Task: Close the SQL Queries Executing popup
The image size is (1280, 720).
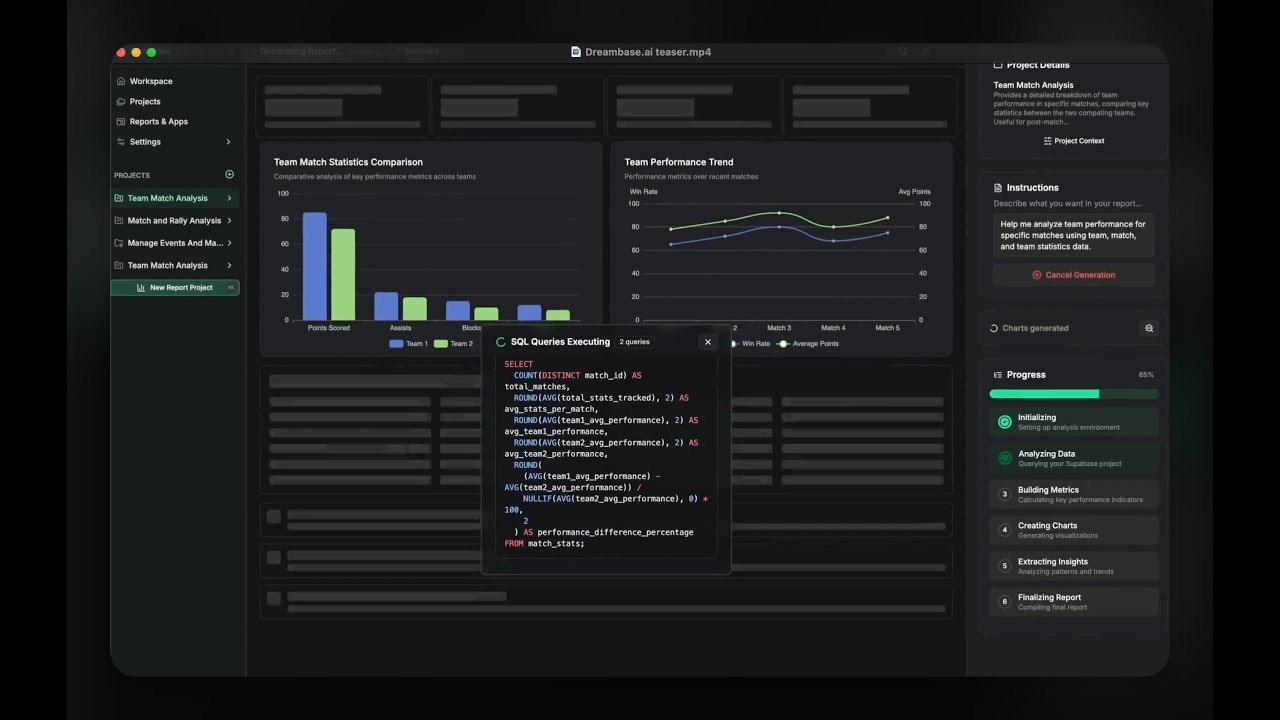Action: tap(708, 342)
